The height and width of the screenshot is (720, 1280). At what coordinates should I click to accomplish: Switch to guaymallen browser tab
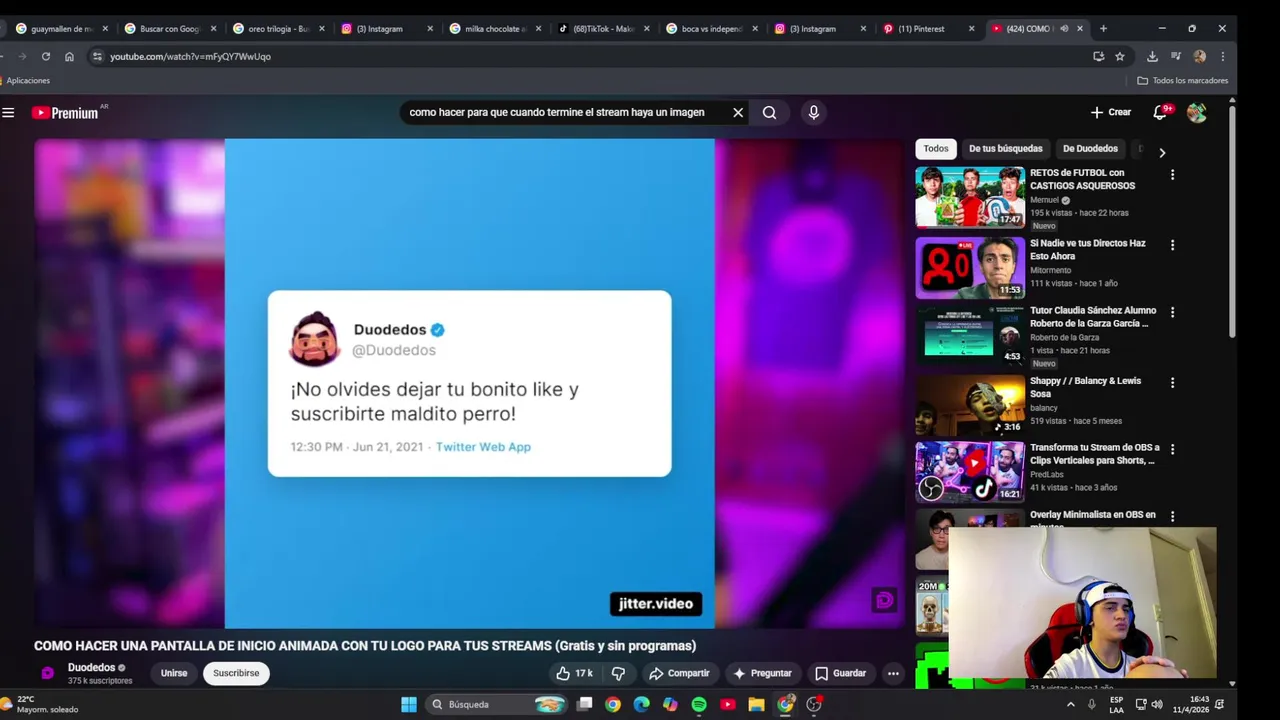[x=60, y=29]
